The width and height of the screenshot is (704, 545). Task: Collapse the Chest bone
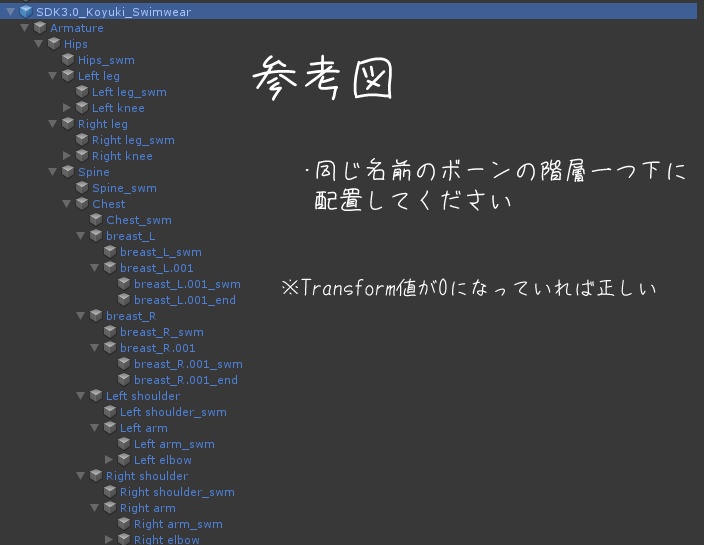(66, 204)
